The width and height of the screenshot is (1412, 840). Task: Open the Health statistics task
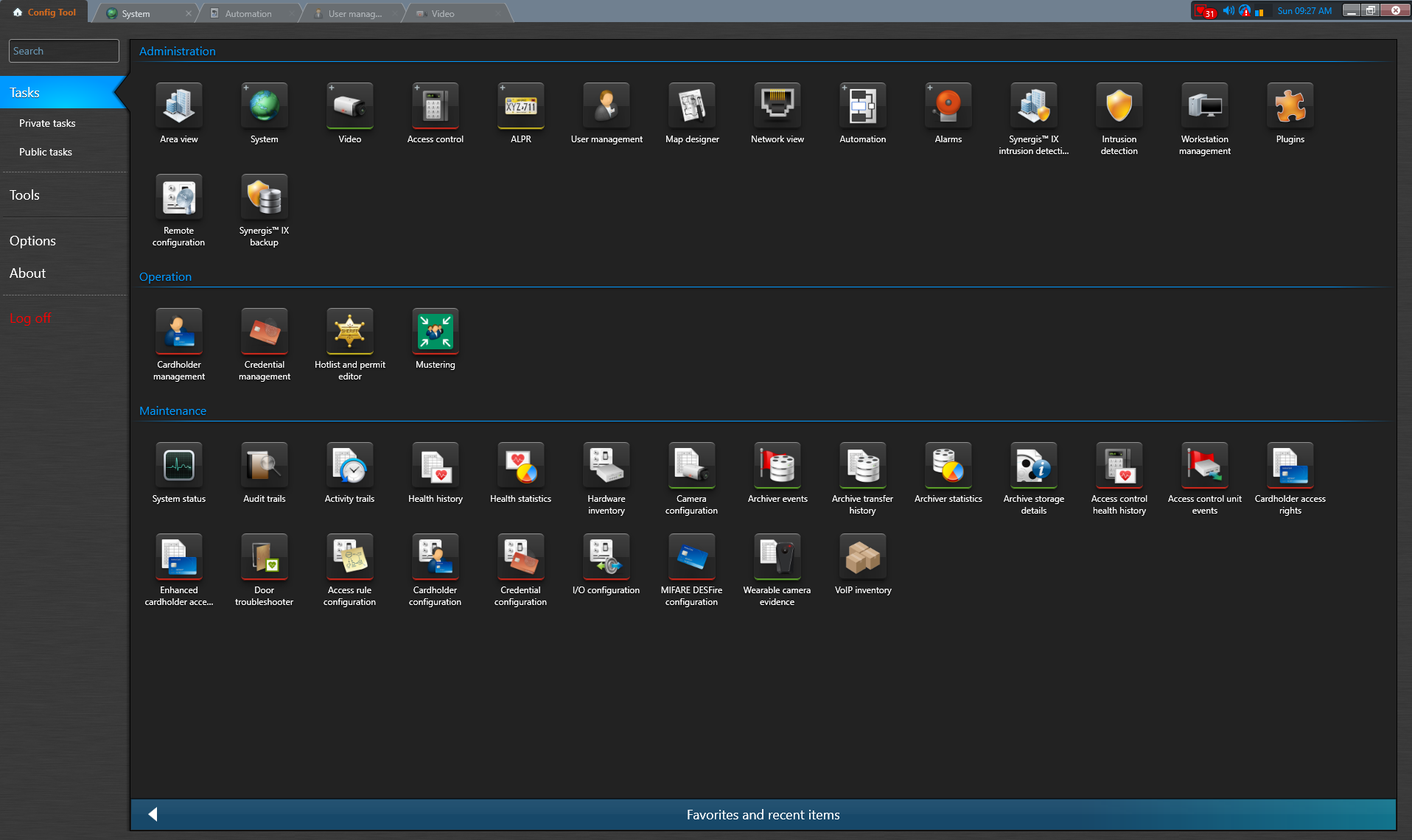(520, 466)
